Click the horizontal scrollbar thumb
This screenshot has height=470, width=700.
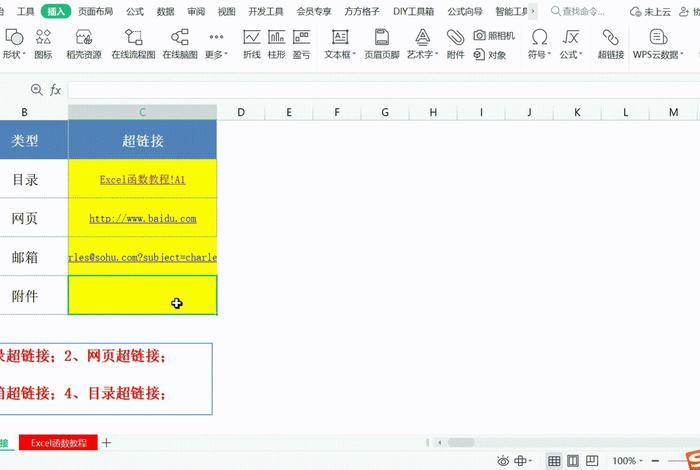click(461, 443)
